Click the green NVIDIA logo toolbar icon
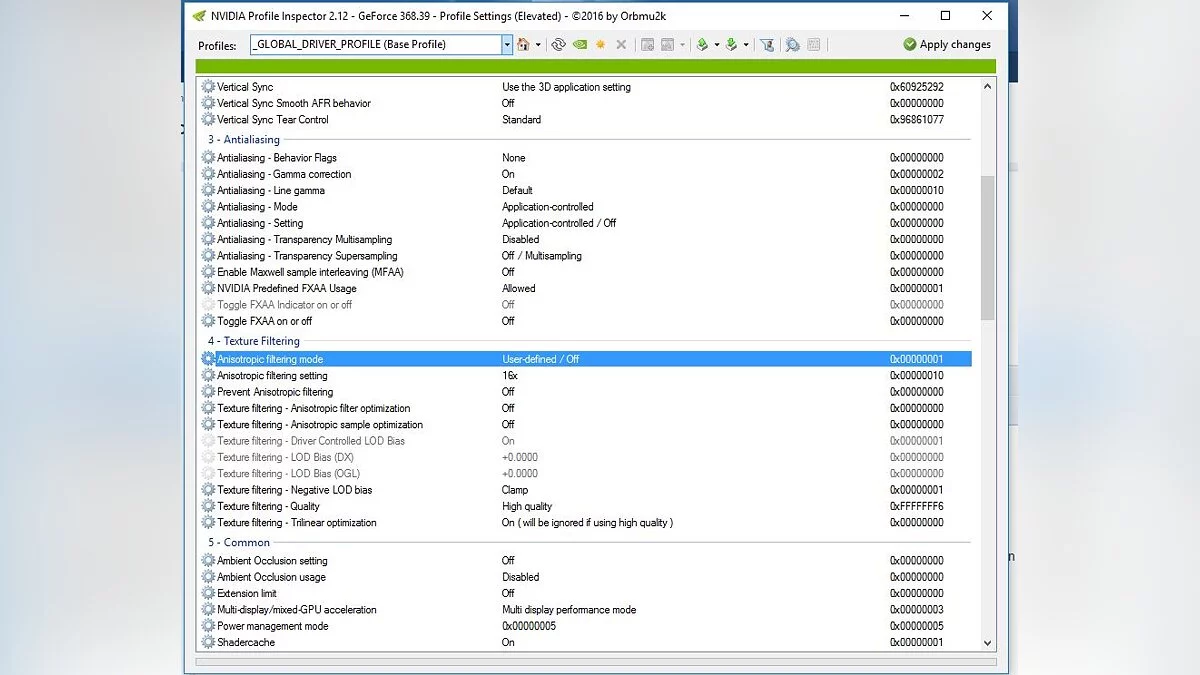The image size is (1200, 675). [580, 44]
